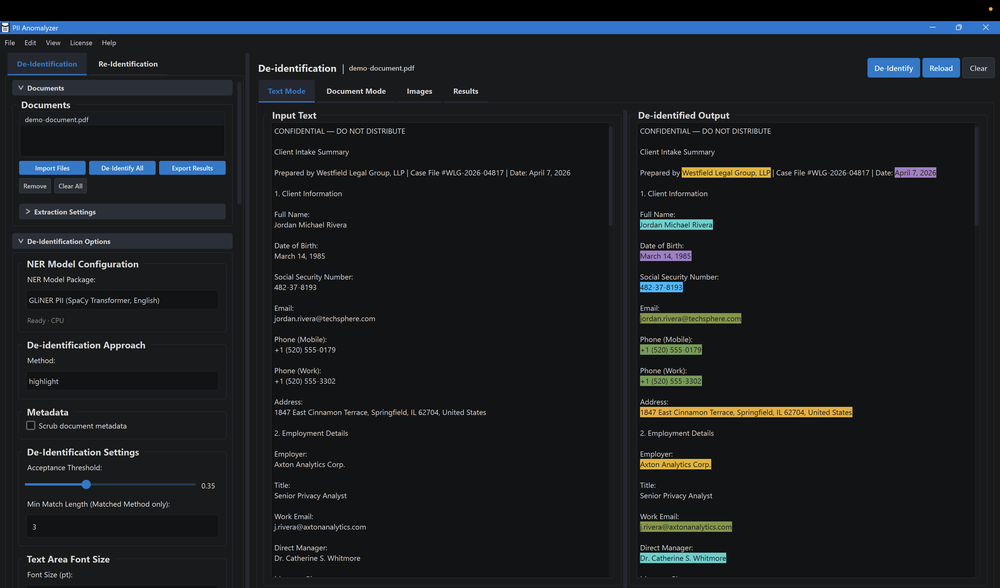This screenshot has height=588, width=1000.
Task: Click the De-Identify button at top right
Action: (x=893, y=68)
